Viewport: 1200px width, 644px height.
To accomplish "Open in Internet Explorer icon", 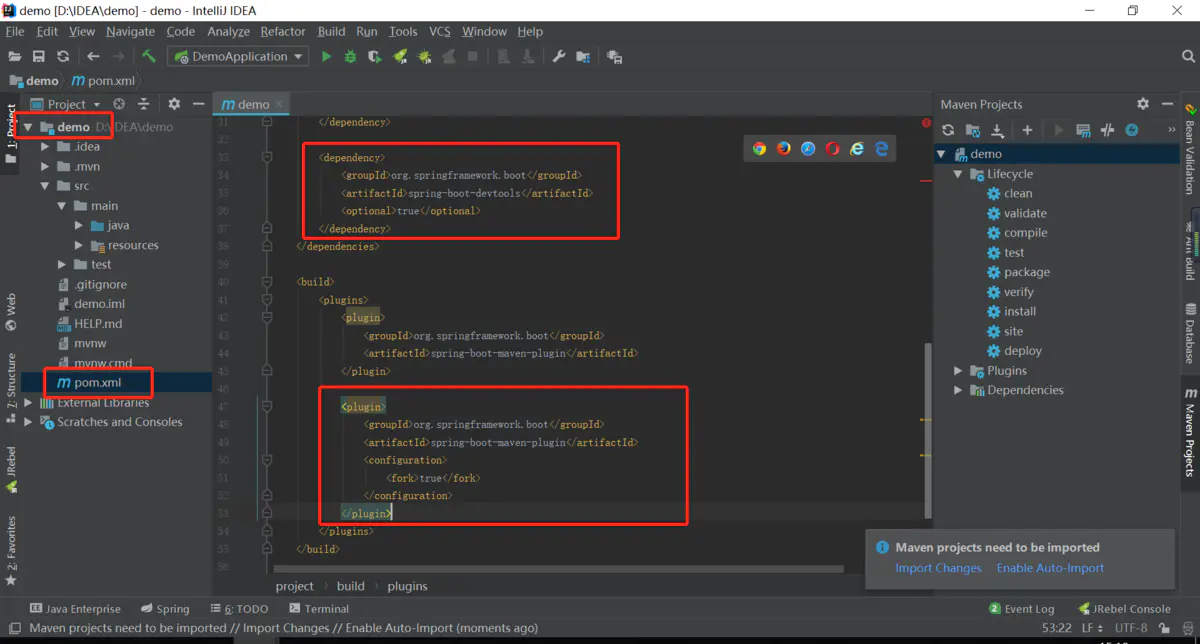I will pos(857,149).
